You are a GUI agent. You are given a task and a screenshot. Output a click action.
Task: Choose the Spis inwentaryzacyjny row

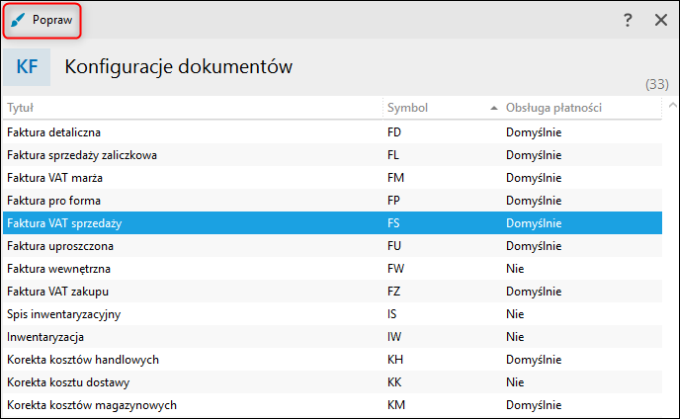pos(62,314)
